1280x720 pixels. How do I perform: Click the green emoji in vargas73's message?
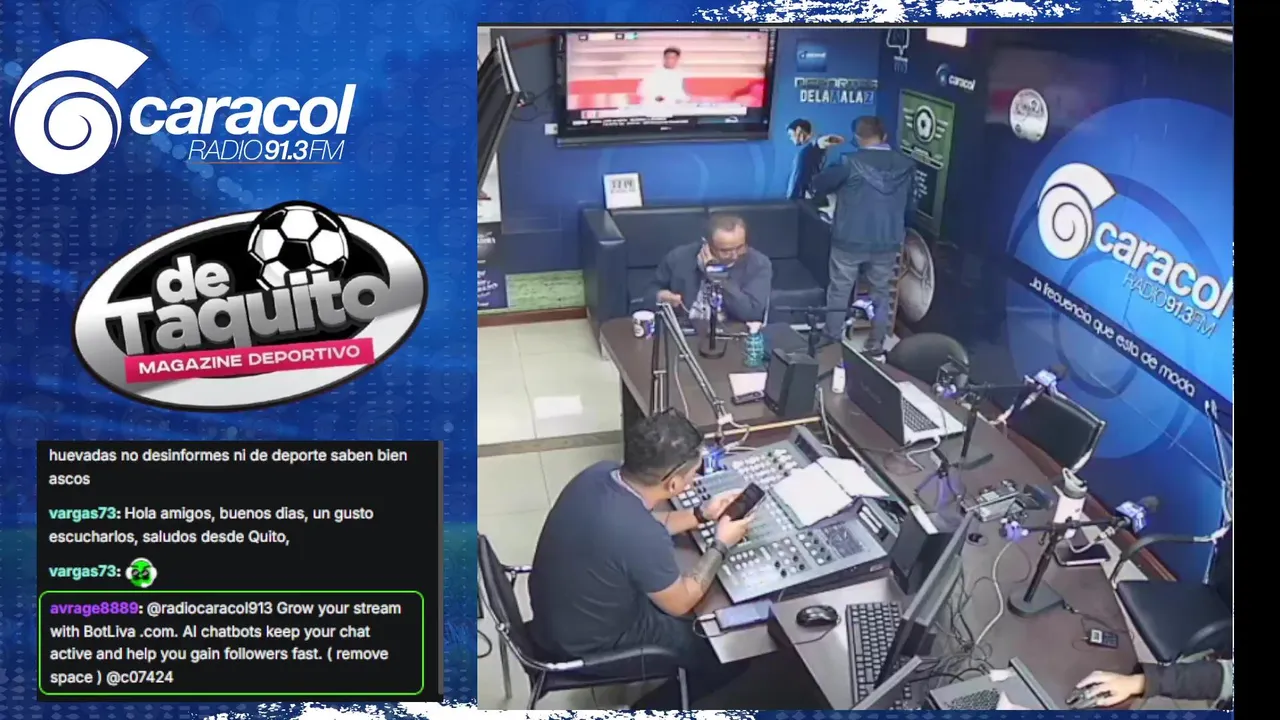(x=141, y=572)
